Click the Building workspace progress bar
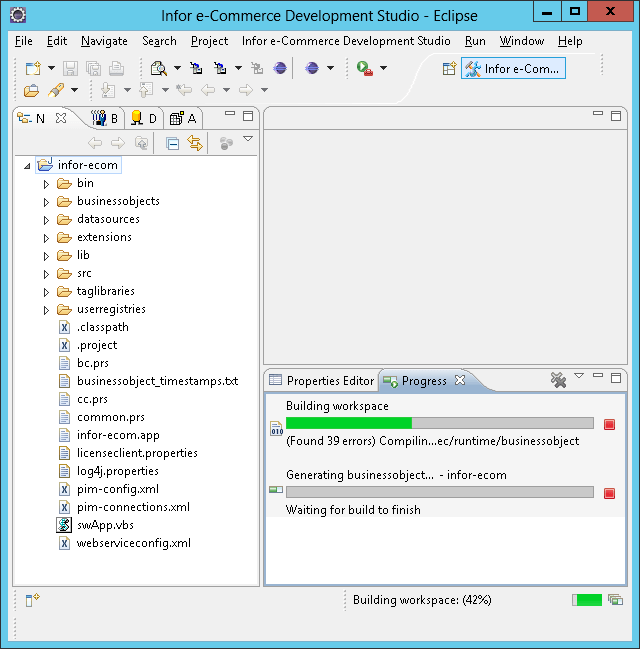Screen dimensions: 640x649 tap(439, 424)
